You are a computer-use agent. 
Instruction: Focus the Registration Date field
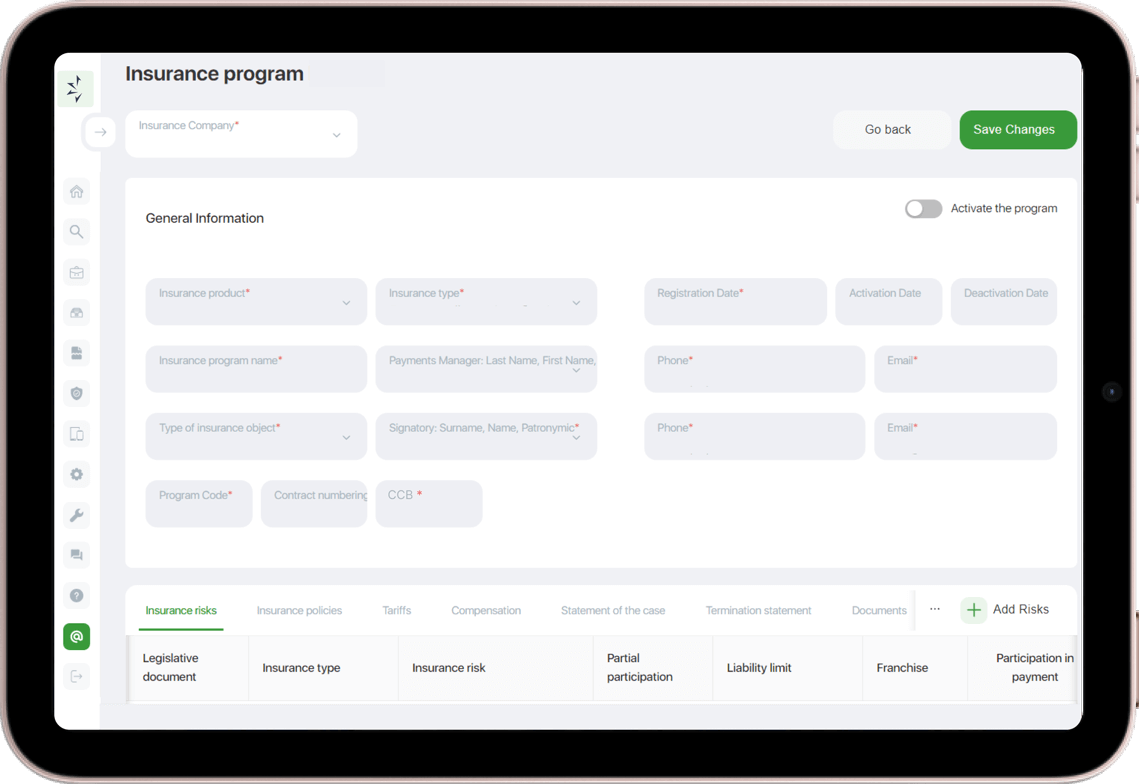[735, 302]
